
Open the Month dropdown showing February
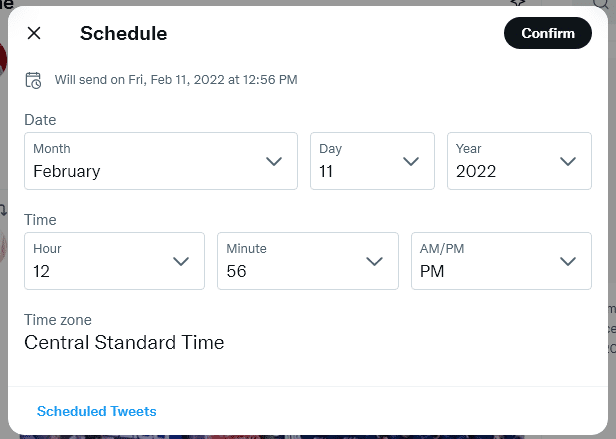161,161
